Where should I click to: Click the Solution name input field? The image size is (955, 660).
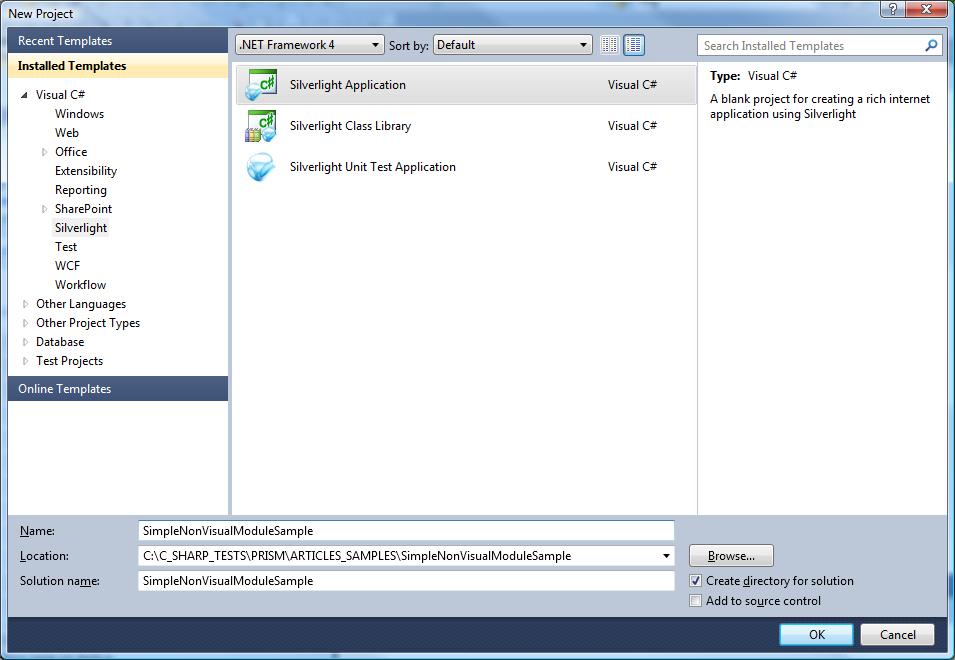pos(406,581)
